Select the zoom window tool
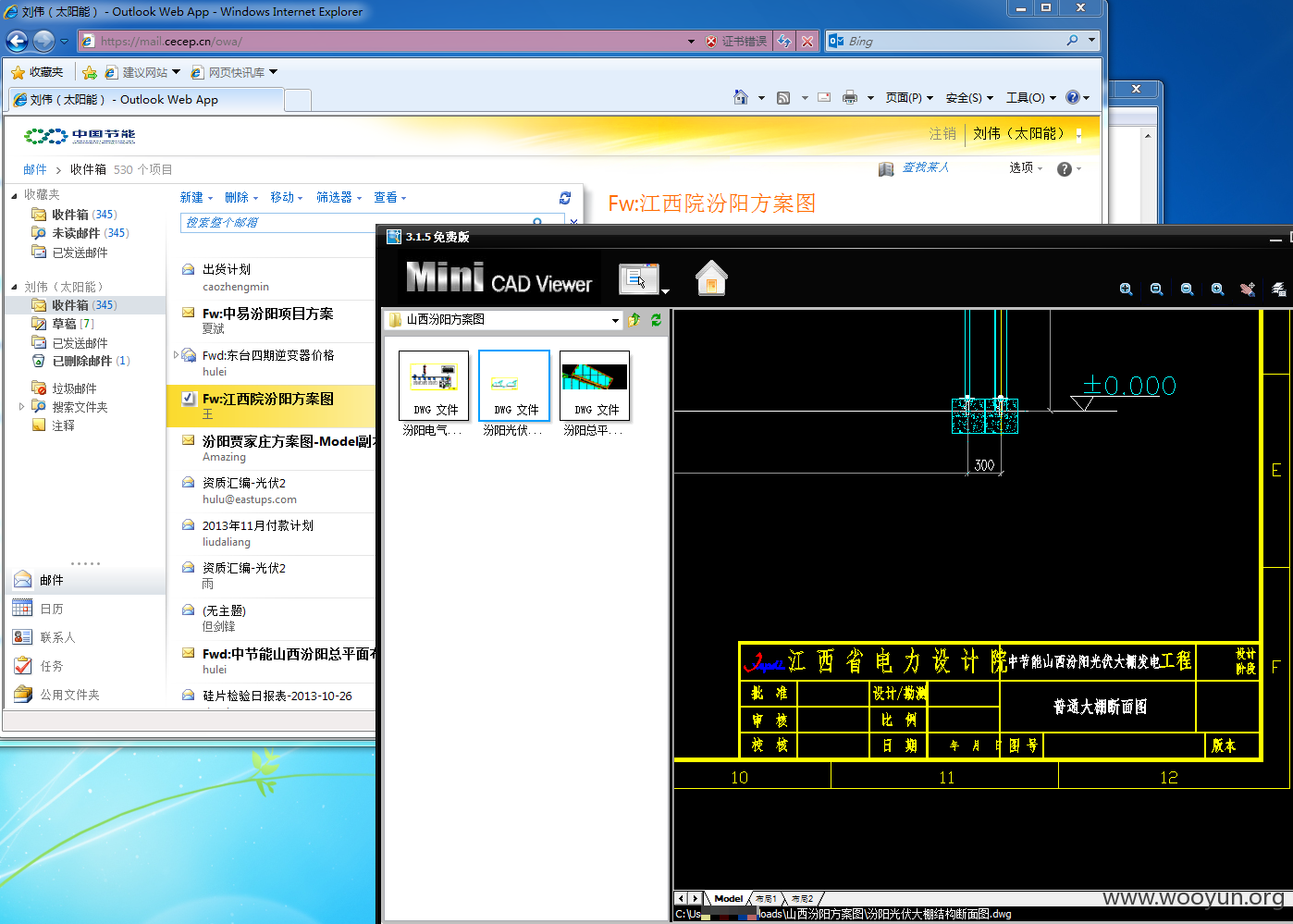Viewport: 1293px width, 924px height. pos(1156,290)
